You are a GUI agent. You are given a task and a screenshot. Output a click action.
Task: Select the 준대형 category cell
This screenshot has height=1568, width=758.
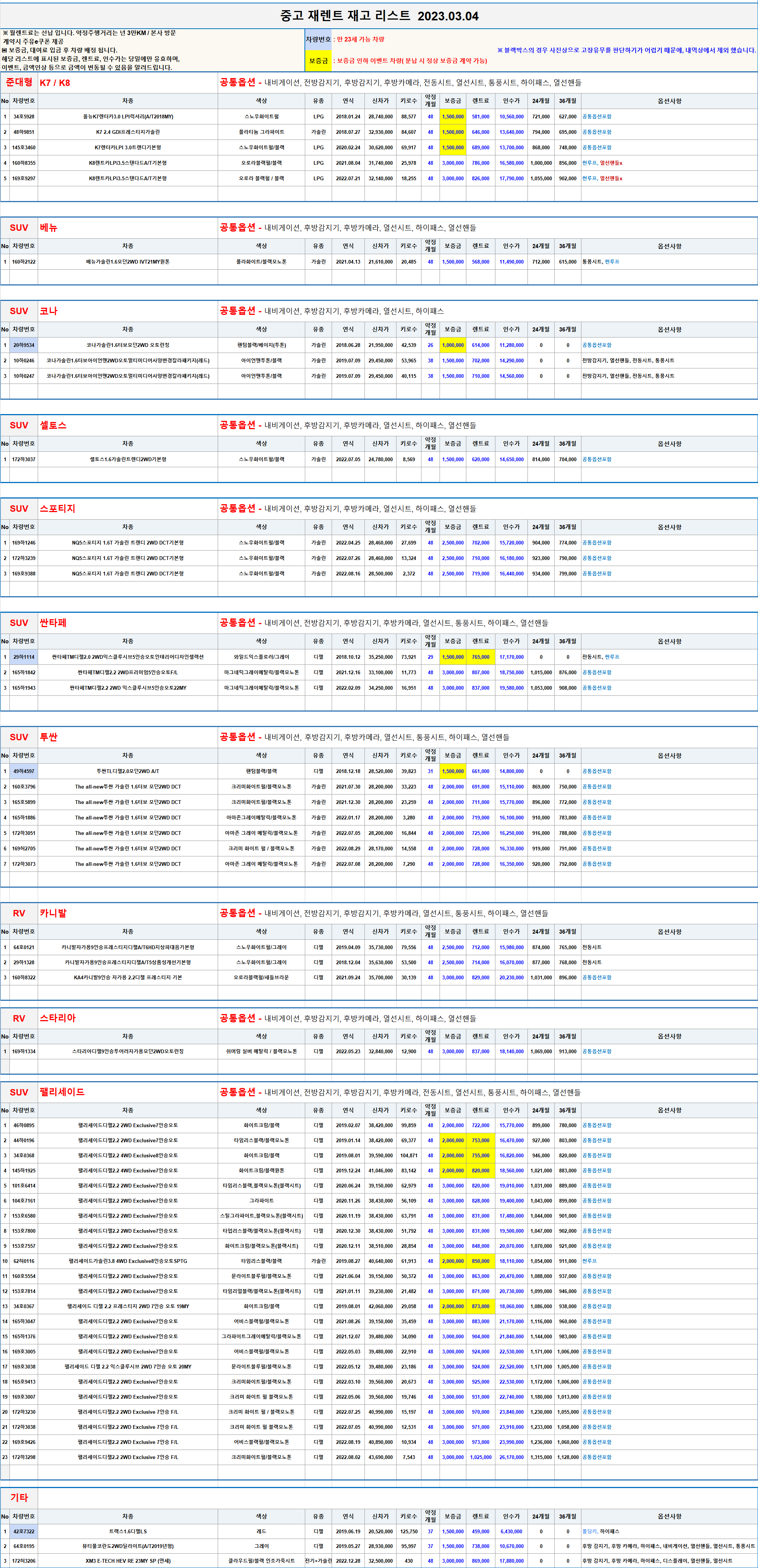tap(19, 82)
